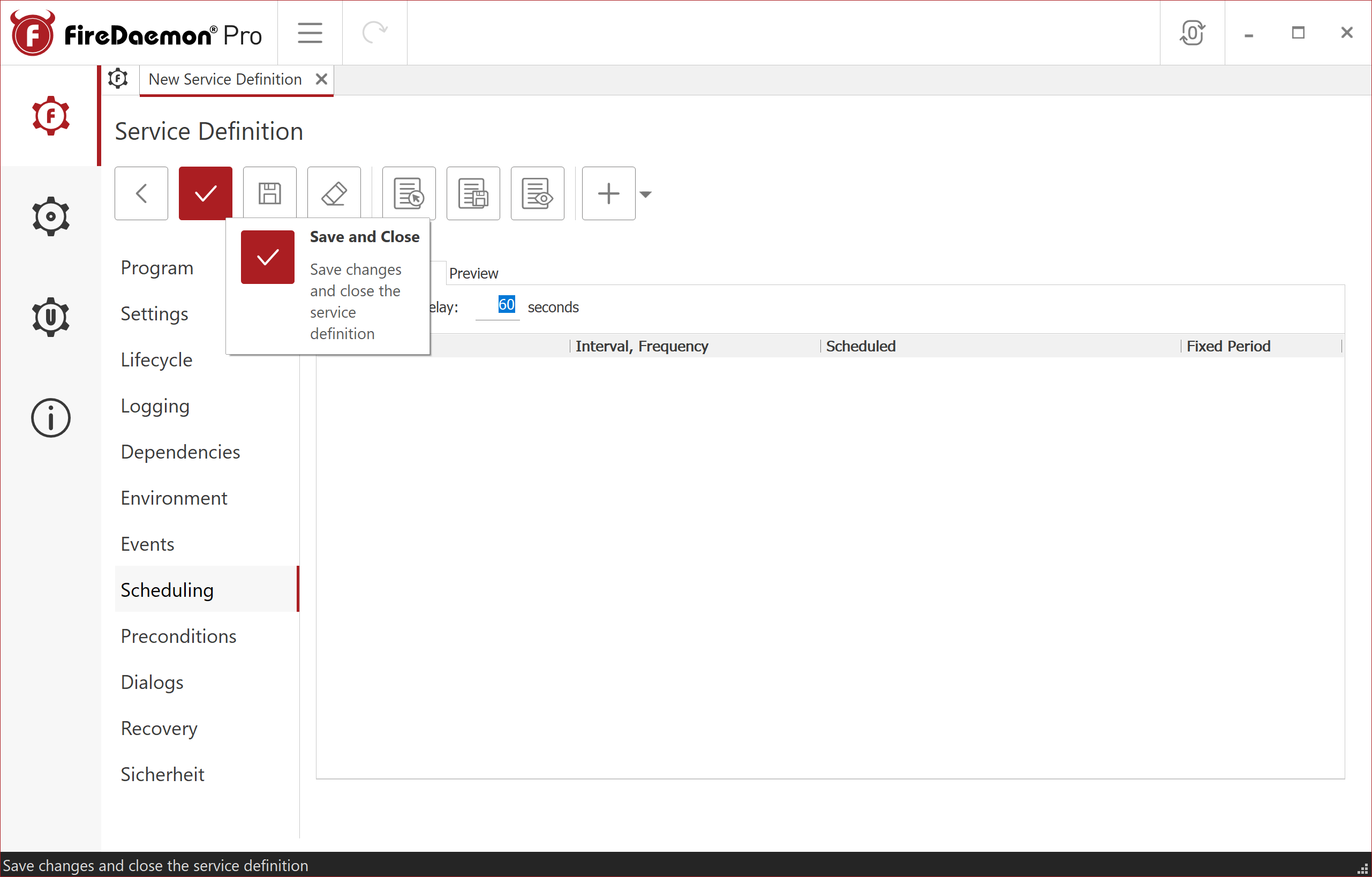
Task: Open the info panel from left sidebar
Action: click(x=50, y=418)
